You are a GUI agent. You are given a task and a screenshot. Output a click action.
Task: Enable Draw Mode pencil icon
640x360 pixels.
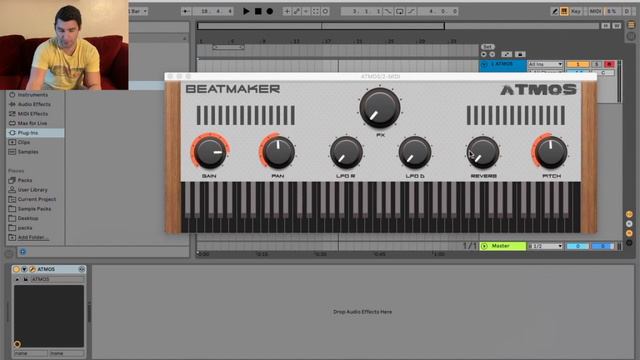[554, 11]
